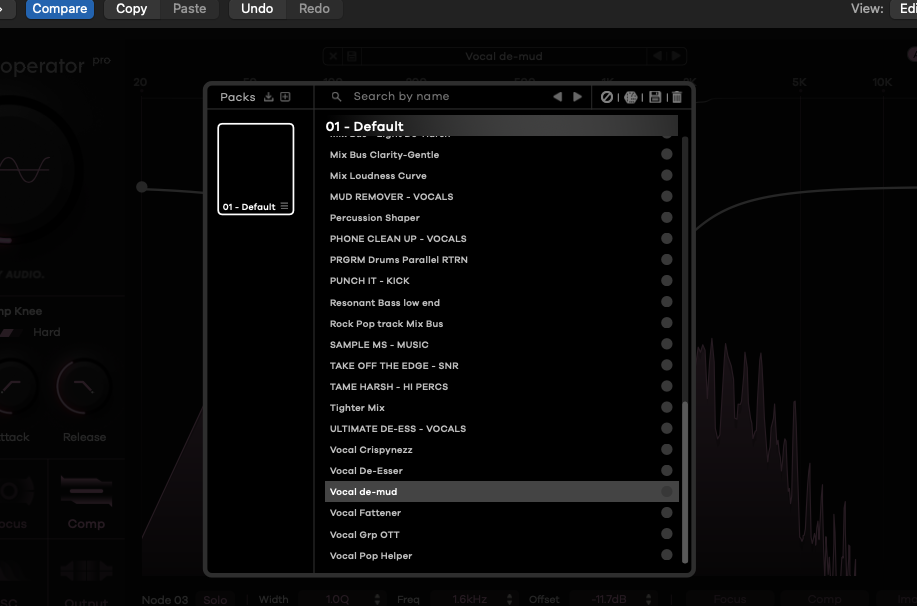Click the preset list scrollbar
Screen dimensions: 917x606
coord(685,480)
